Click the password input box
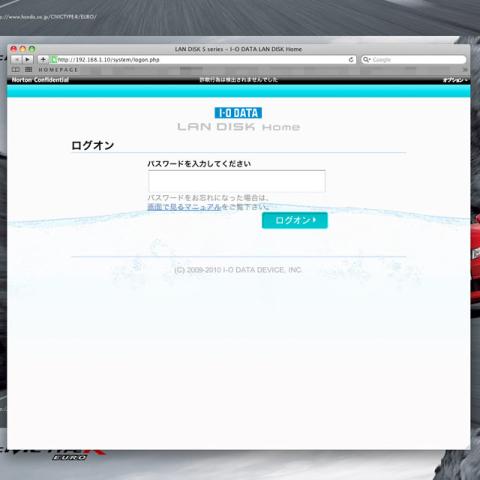This screenshot has width=480, height=480. tap(237, 181)
